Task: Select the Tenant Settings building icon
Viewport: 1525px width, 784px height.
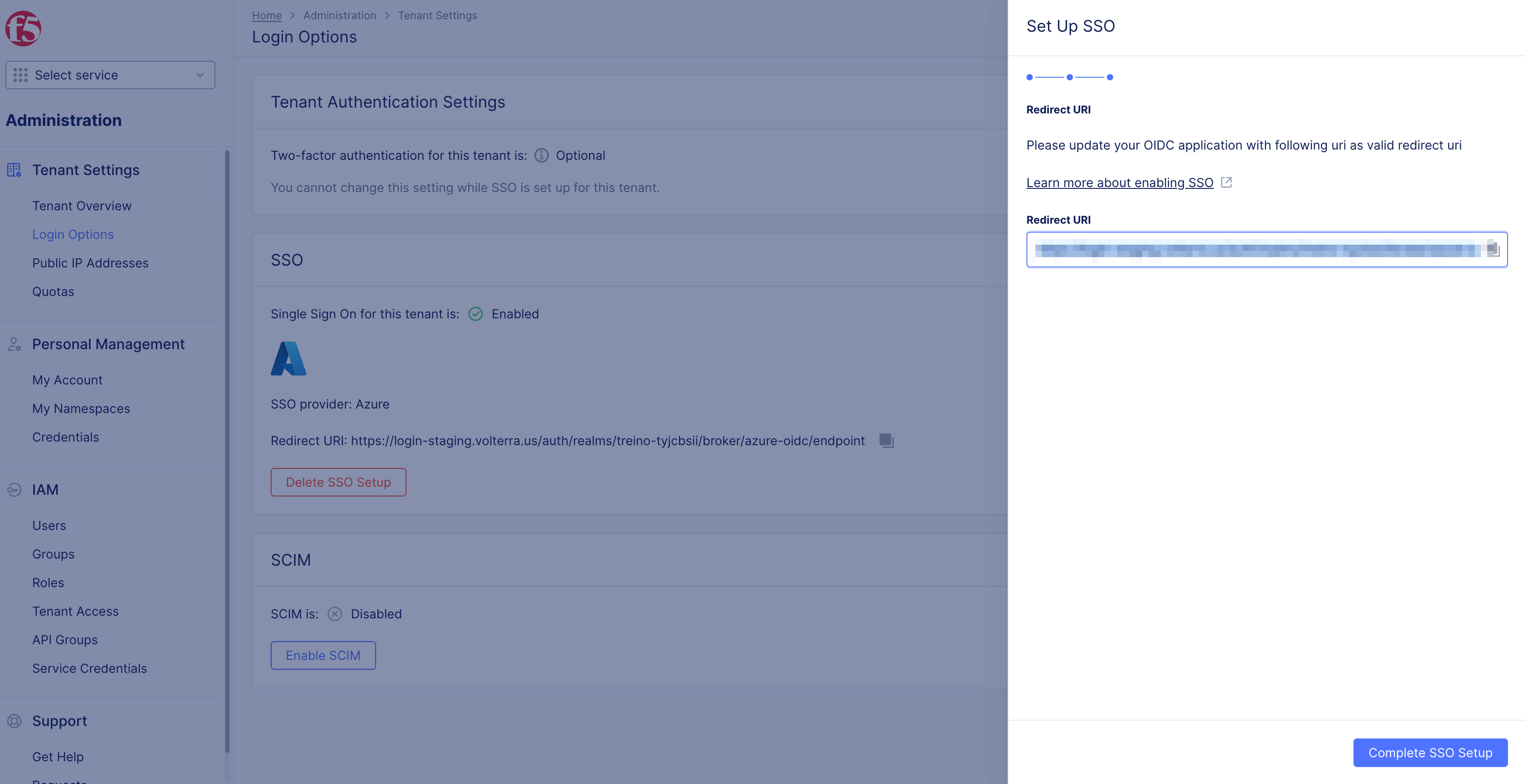Action: tap(13, 170)
